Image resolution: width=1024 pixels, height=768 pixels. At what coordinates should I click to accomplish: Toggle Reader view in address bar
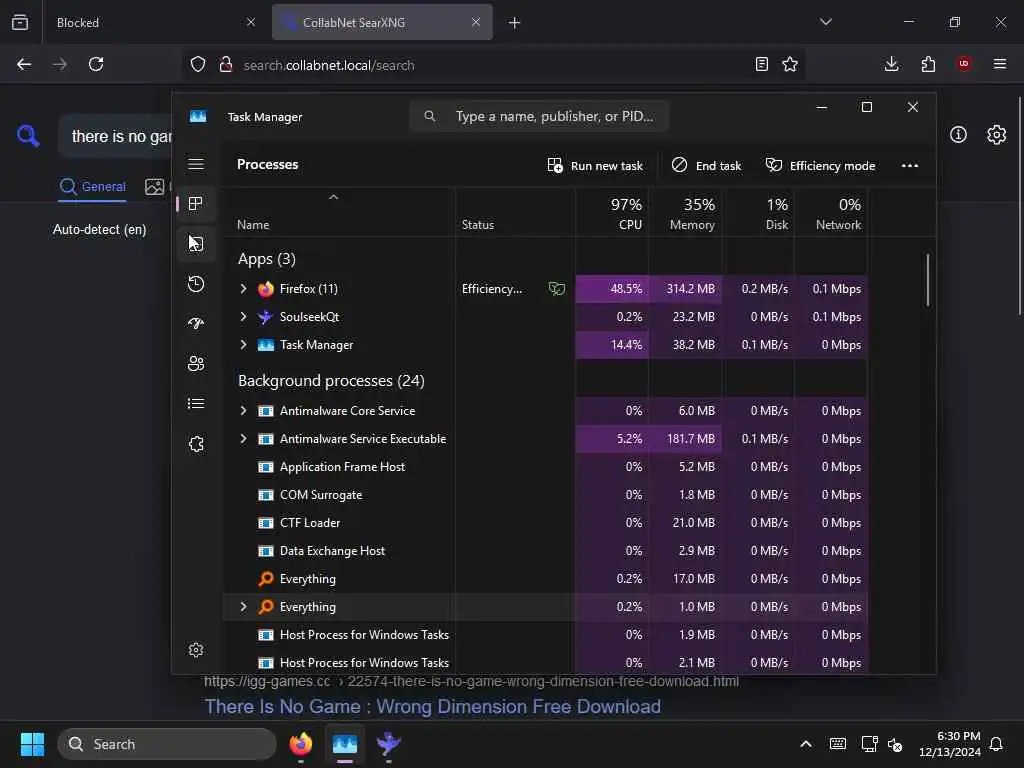[x=761, y=64]
